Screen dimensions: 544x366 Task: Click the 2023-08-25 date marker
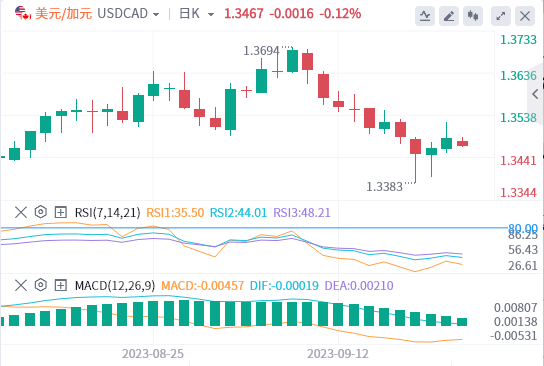[x=153, y=354]
